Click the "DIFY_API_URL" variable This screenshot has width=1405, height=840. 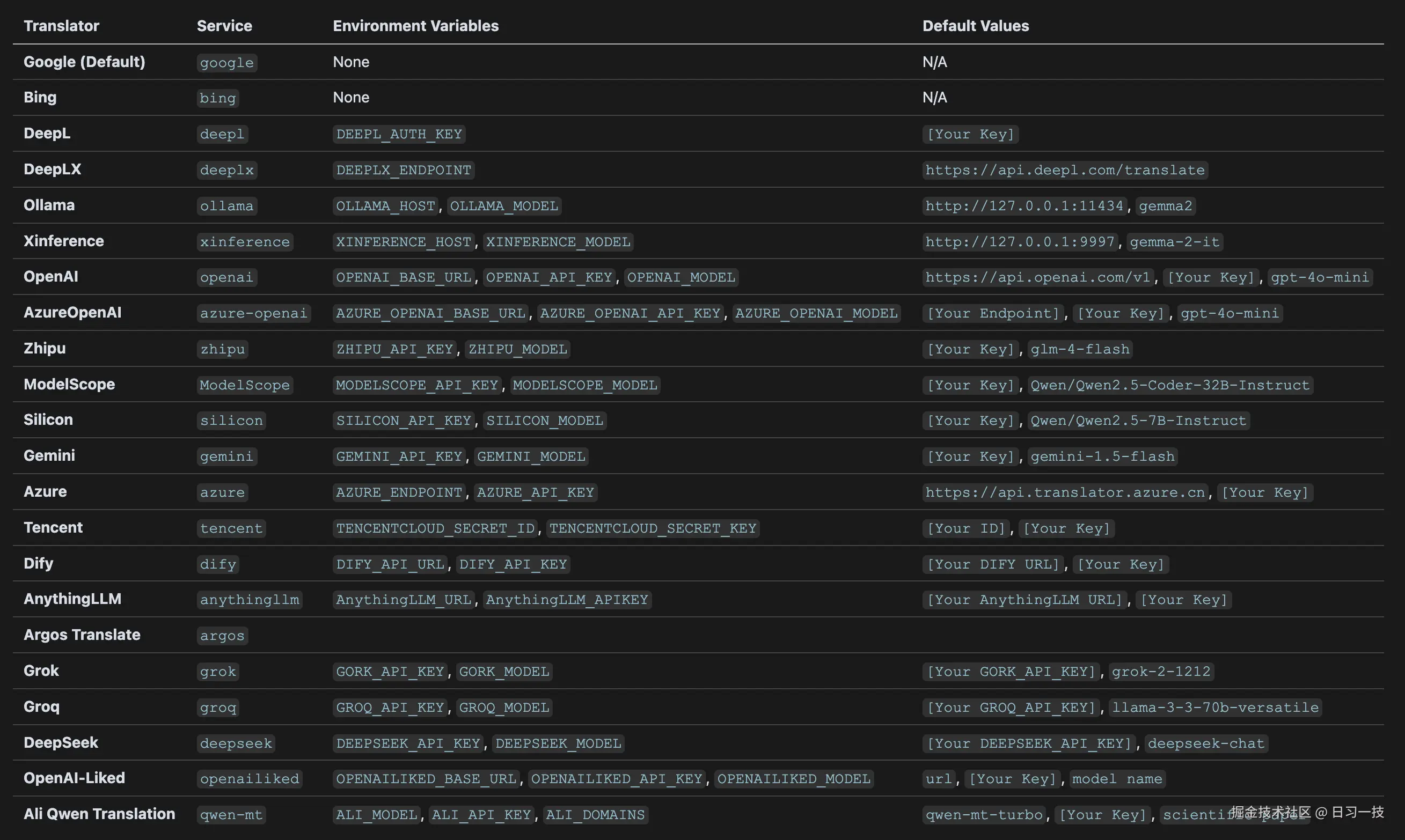(x=390, y=565)
